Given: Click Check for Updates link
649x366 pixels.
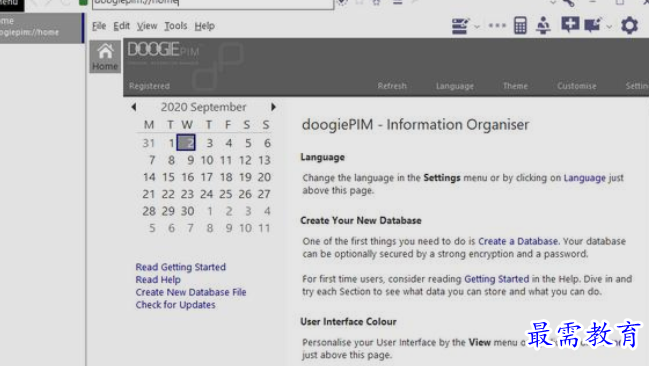Looking at the screenshot, I should click(x=175, y=305).
